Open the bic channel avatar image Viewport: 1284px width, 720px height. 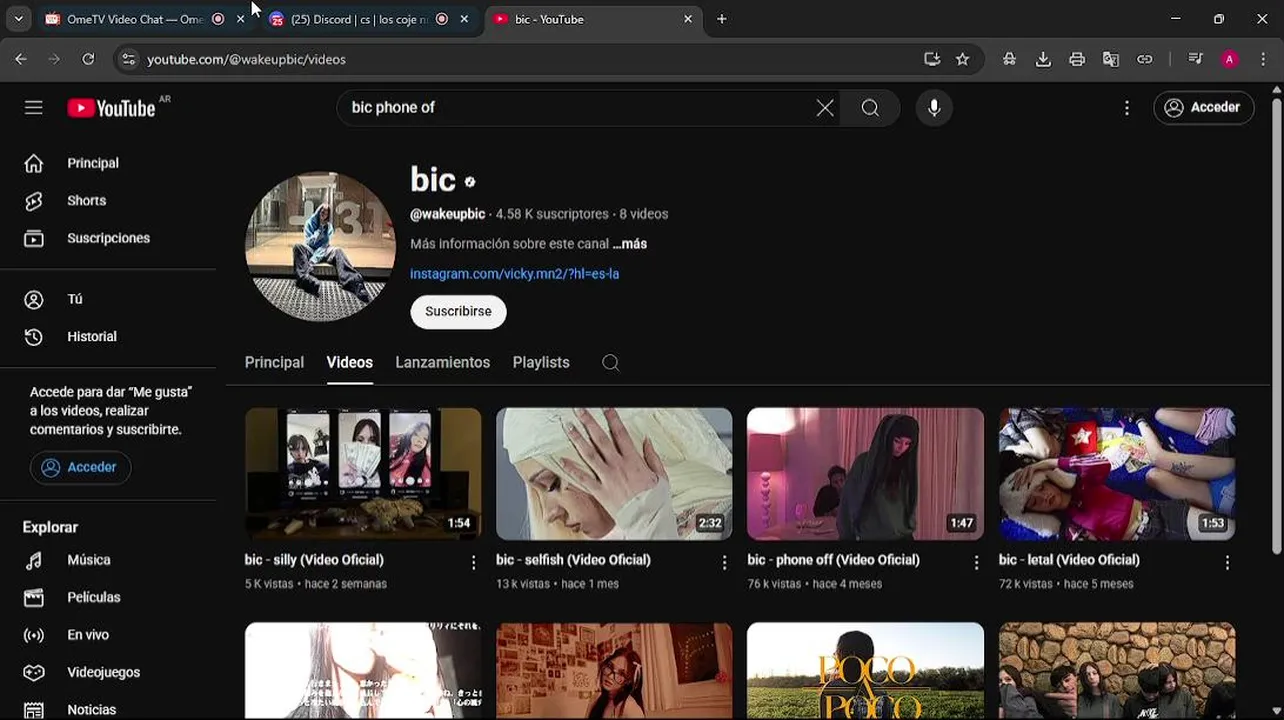[x=320, y=246]
